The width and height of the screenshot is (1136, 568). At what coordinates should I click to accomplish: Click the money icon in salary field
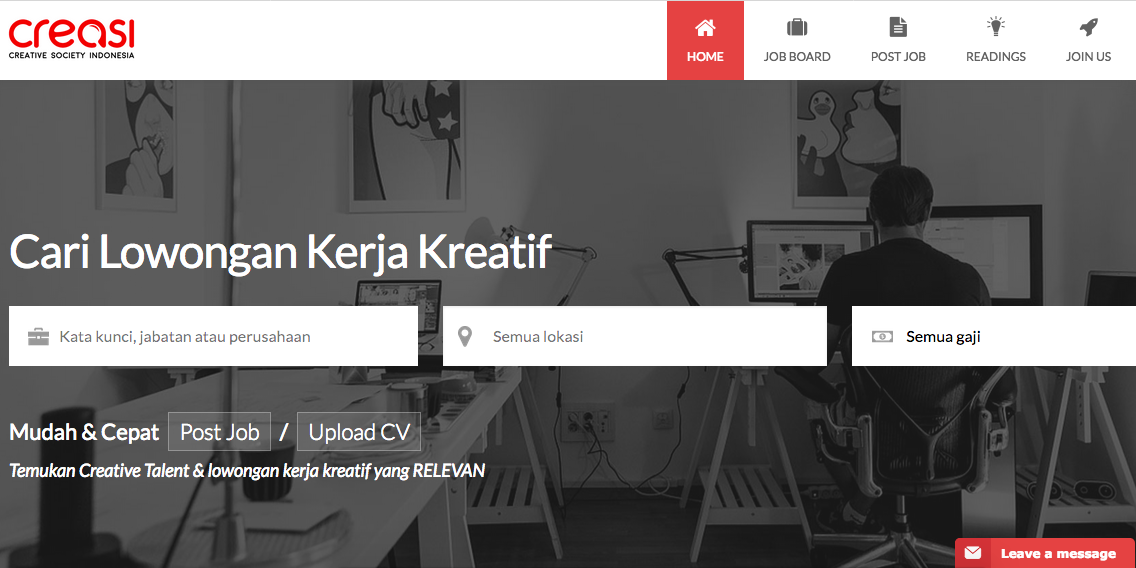point(882,337)
